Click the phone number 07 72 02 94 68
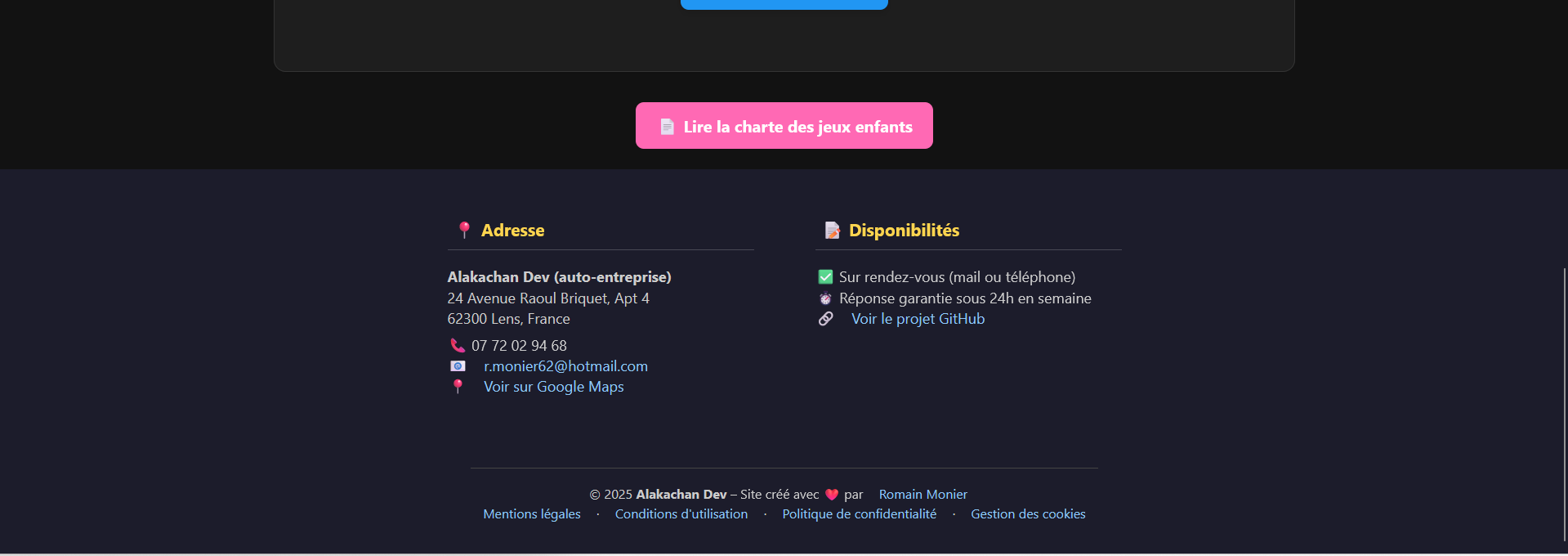 pos(519,346)
